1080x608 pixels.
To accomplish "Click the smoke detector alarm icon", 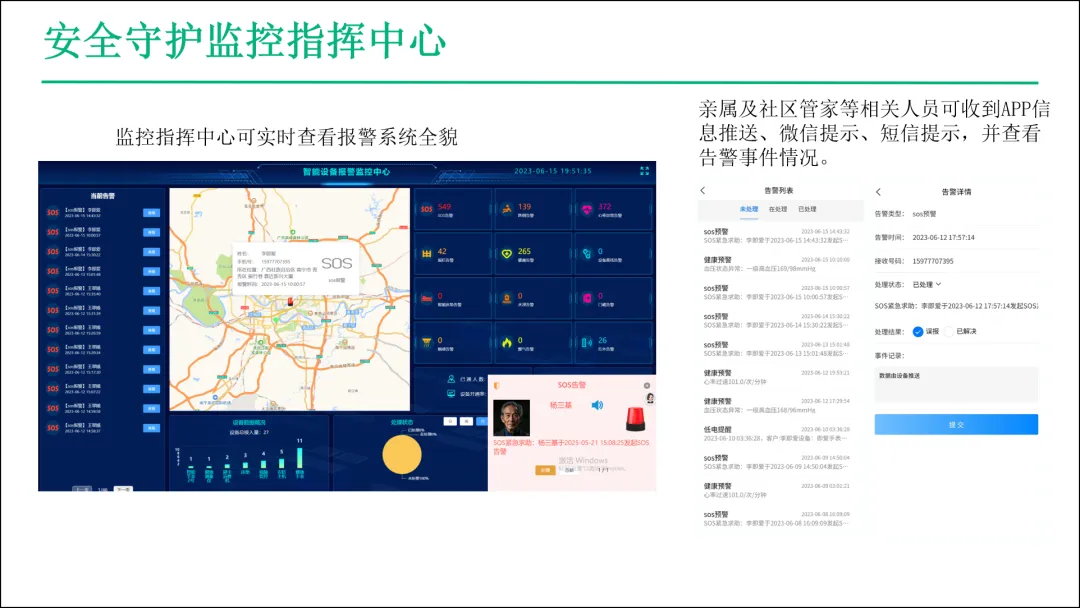I will (427, 342).
